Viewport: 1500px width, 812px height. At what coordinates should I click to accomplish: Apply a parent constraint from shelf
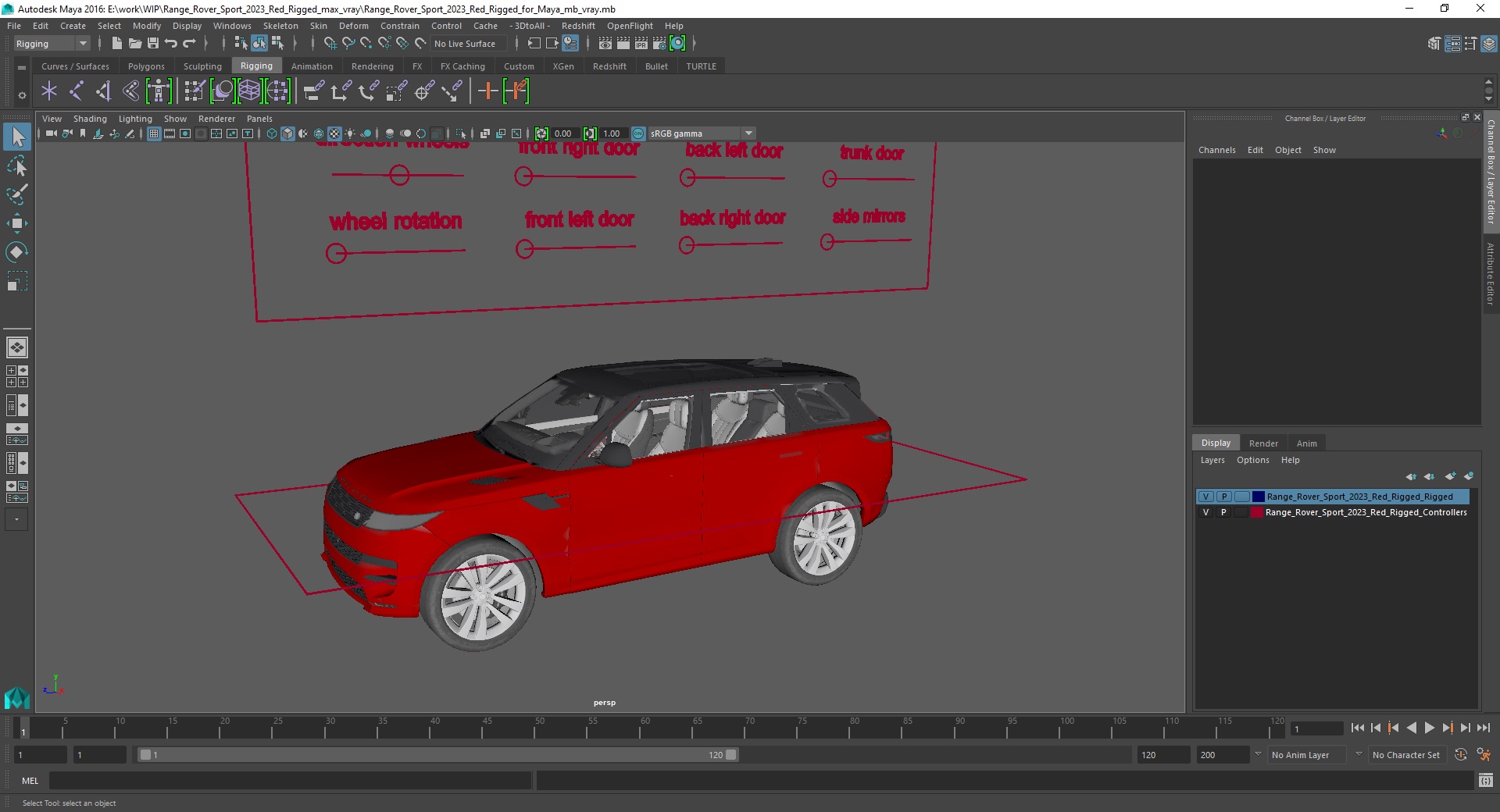(x=313, y=91)
